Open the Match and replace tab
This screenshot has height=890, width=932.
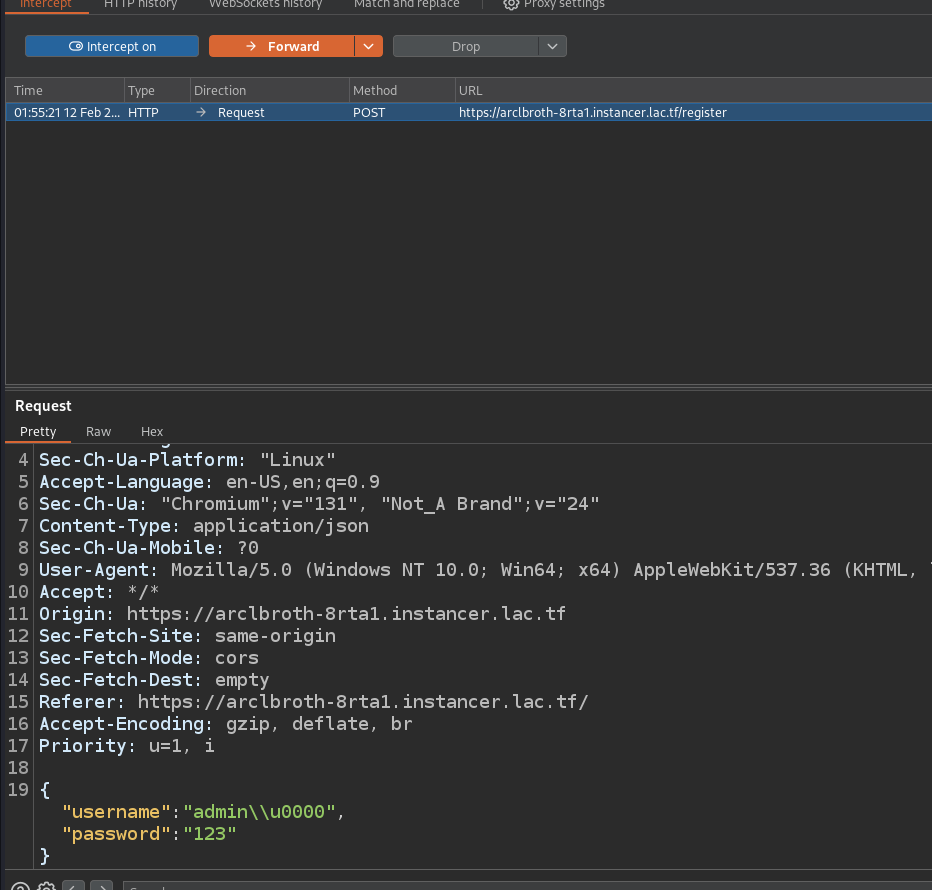406,4
